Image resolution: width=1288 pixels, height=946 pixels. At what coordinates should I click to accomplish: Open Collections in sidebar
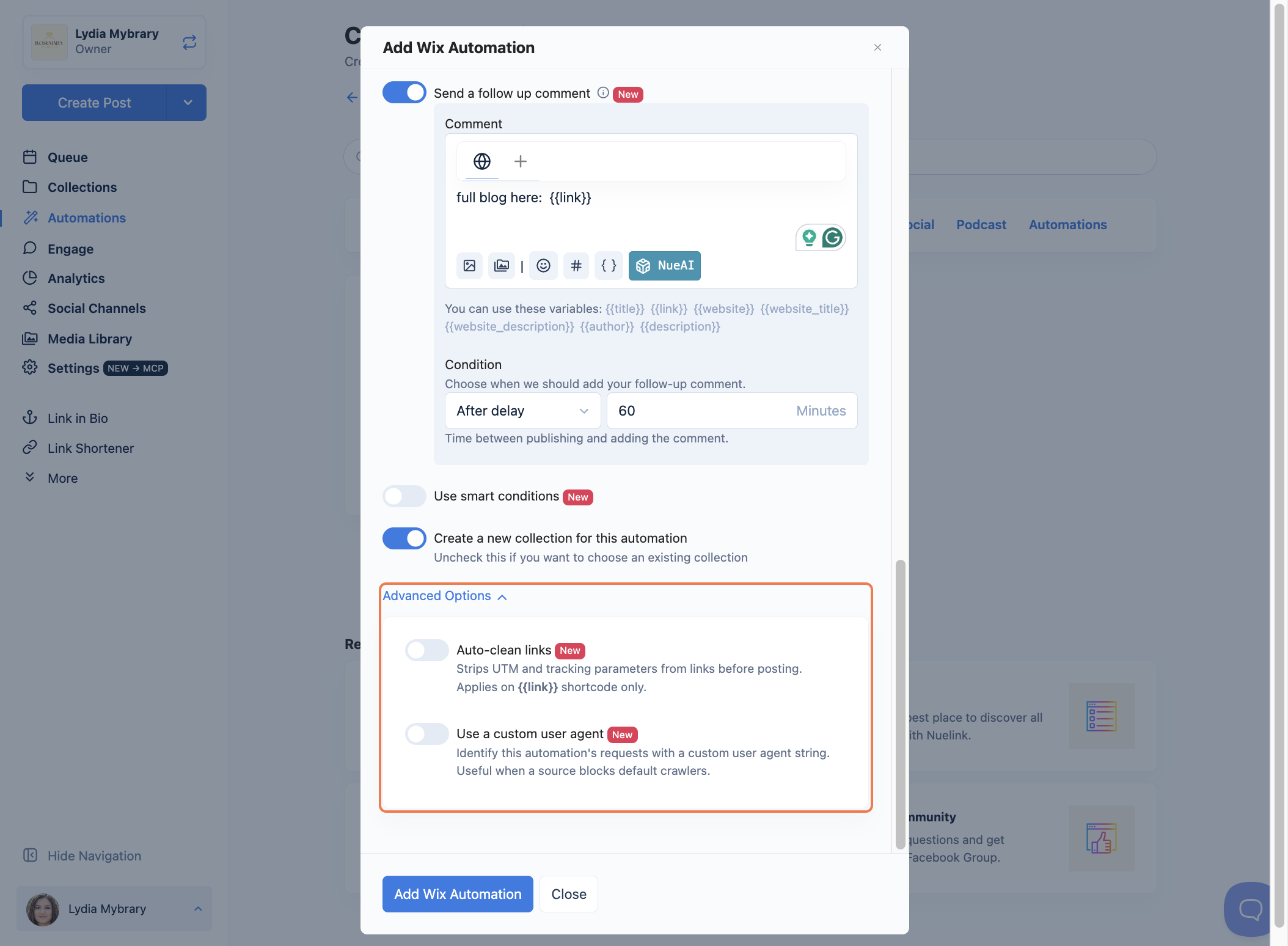[70, 187]
